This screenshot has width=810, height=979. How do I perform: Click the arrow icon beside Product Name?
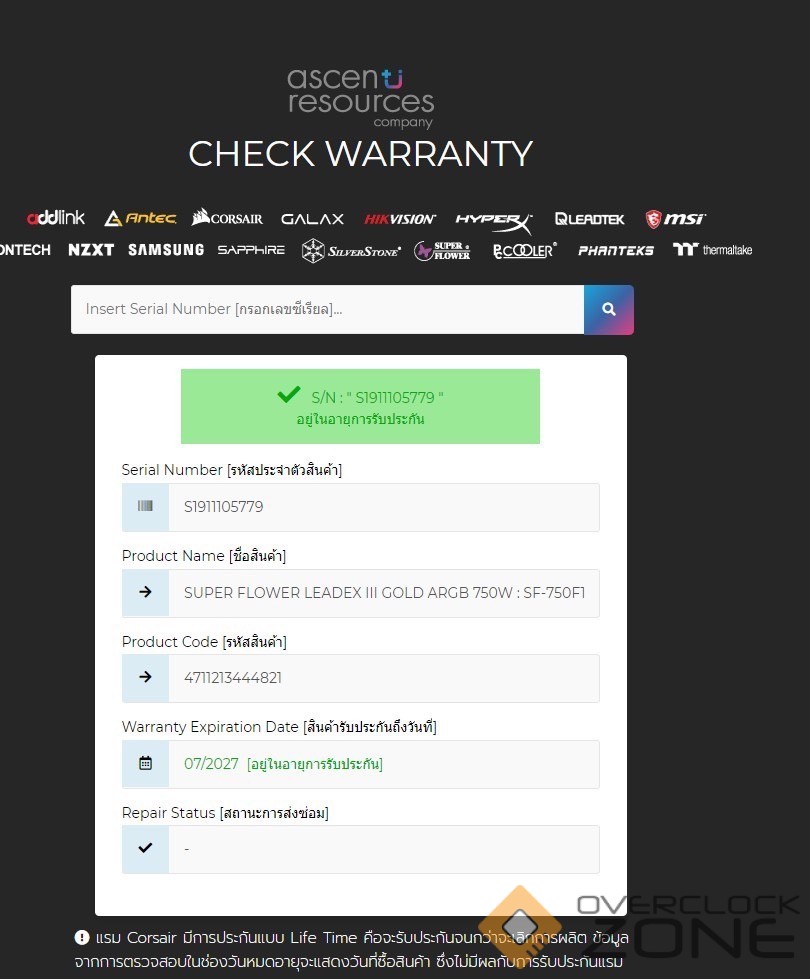pyautogui.click(x=146, y=592)
